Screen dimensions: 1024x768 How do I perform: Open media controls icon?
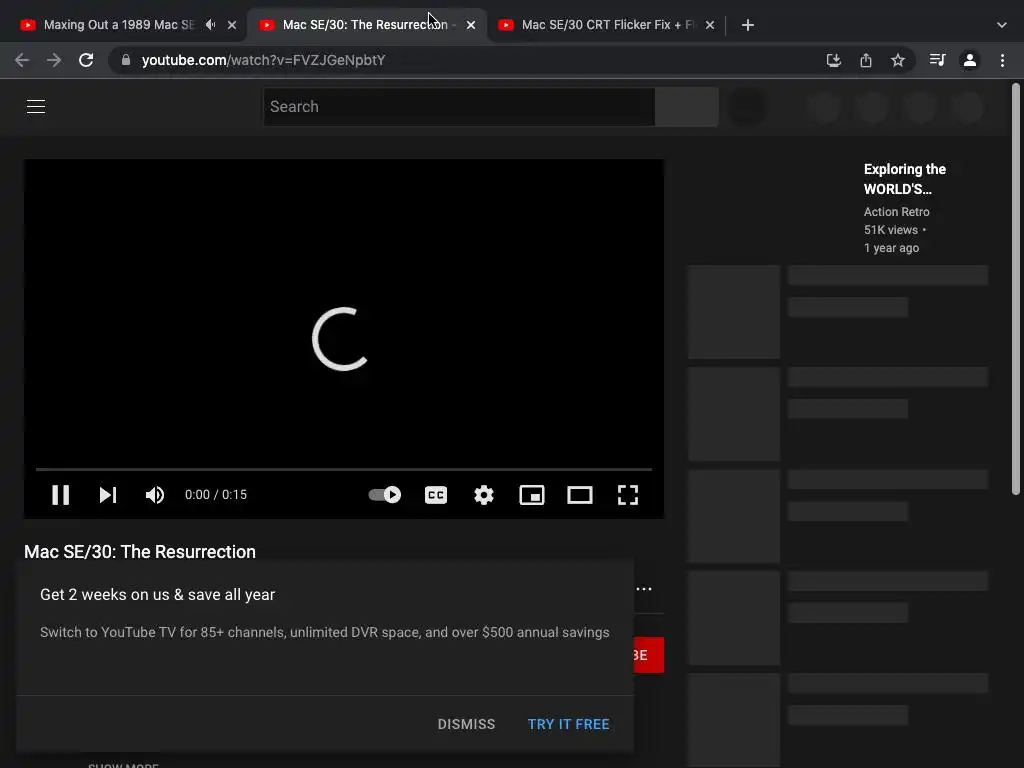coord(937,60)
